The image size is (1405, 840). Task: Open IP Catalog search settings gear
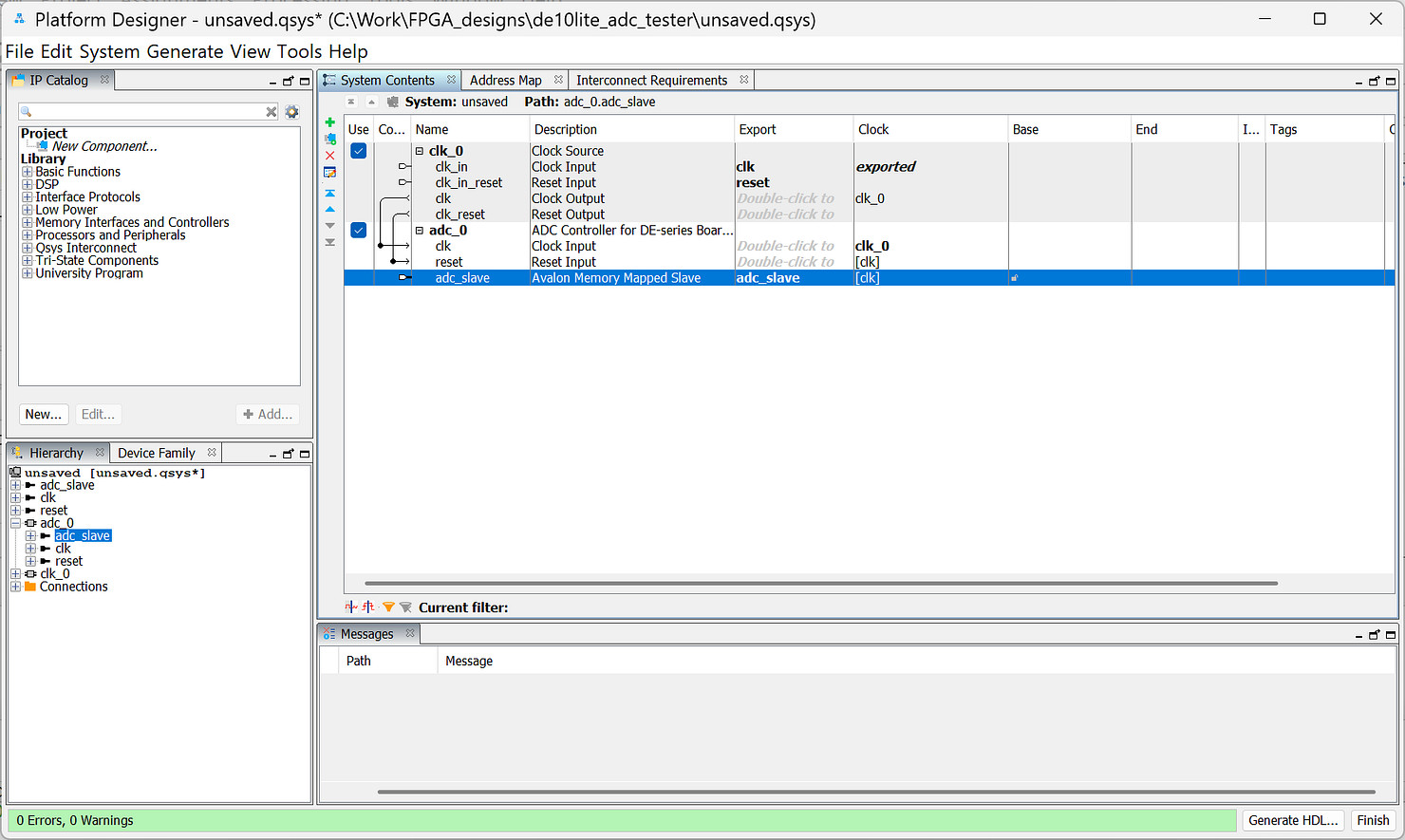291,112
